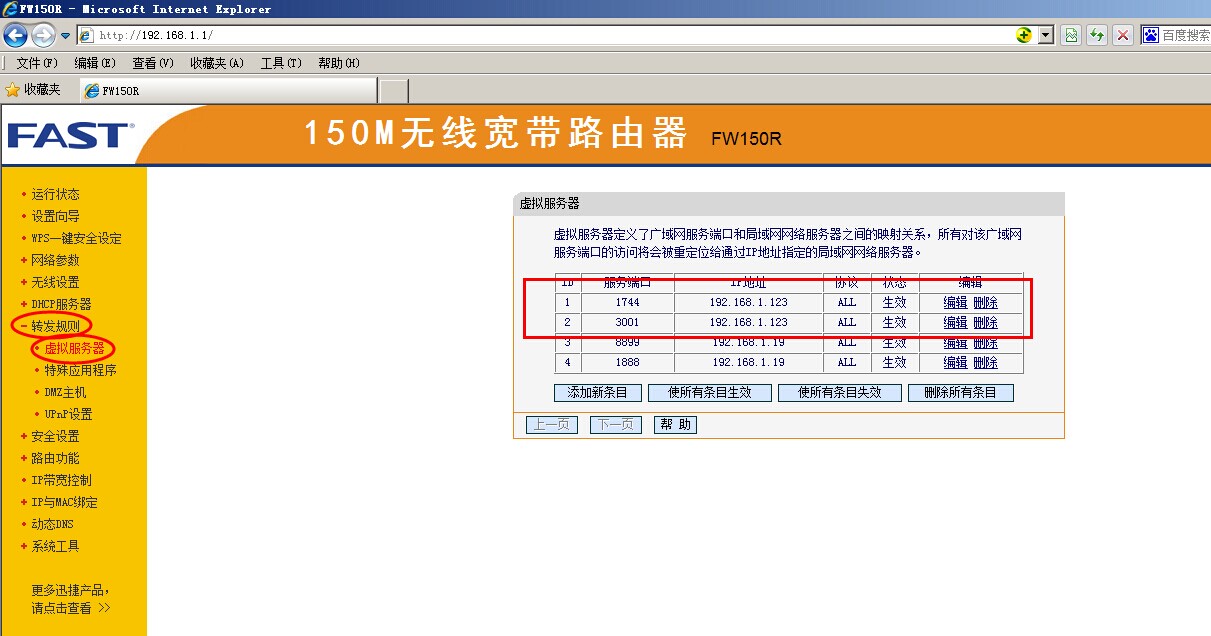Click the red X Stop button
The height and width of the screenshot is (636, 1211).
[1123, 35]
